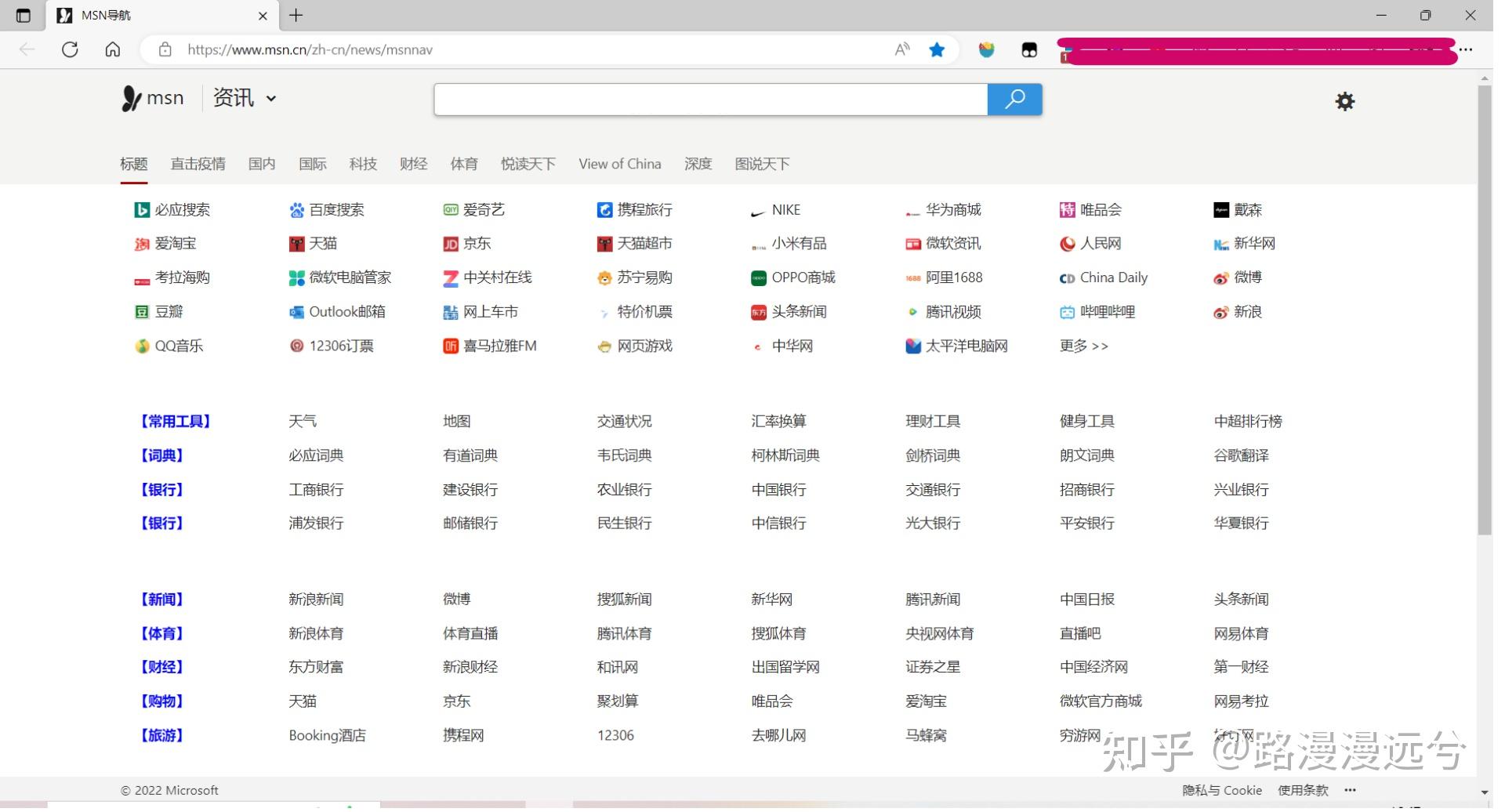Switch to 科技 tab
The height and width of the screenshot is (812, 1505).
365,165
